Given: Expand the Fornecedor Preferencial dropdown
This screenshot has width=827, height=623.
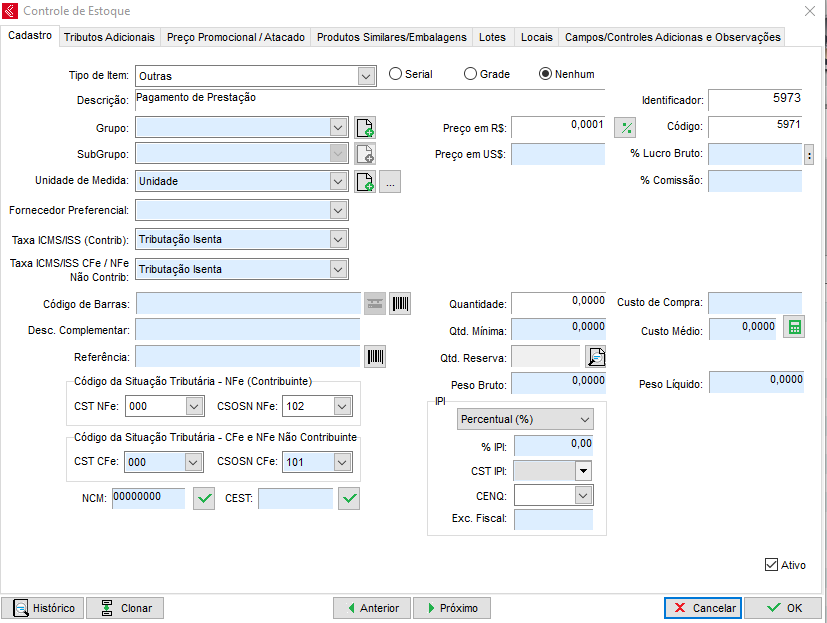Looking at the screenshot, I should [x=338, y=211].
